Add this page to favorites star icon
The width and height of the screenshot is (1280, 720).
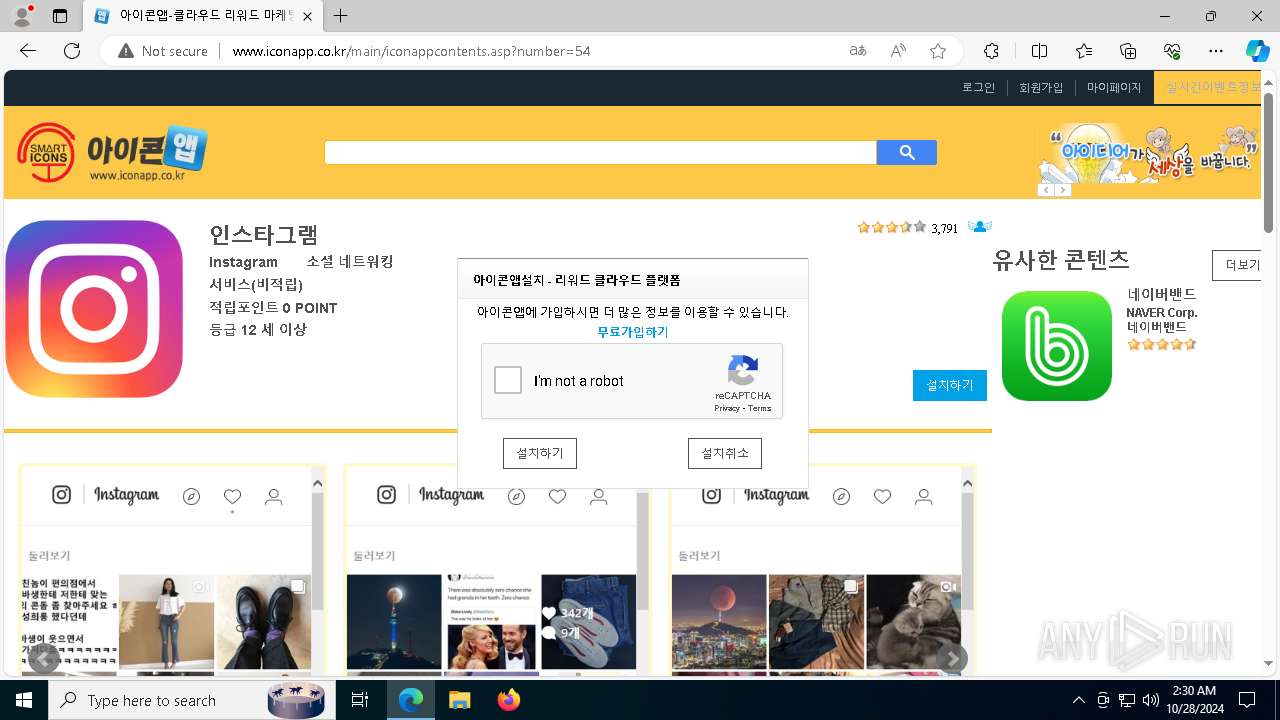coord(938,51)
